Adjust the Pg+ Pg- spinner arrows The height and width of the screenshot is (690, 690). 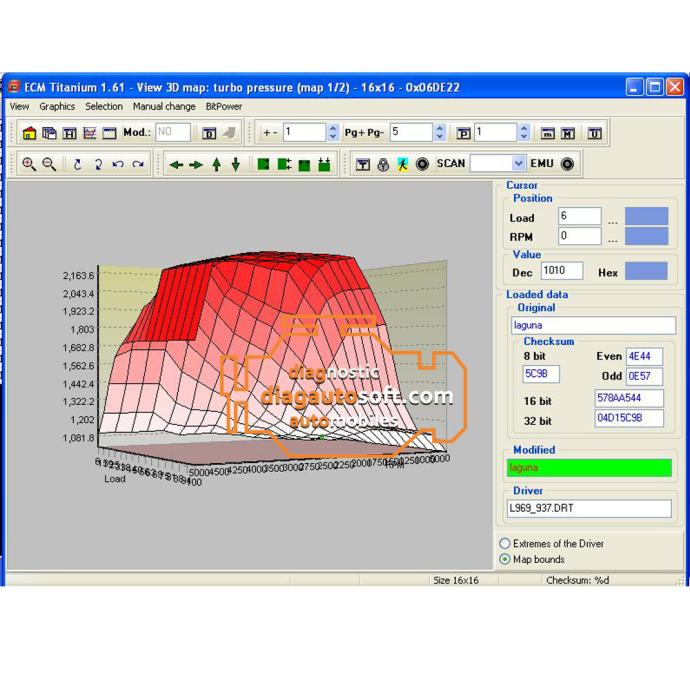click(439, 132)
